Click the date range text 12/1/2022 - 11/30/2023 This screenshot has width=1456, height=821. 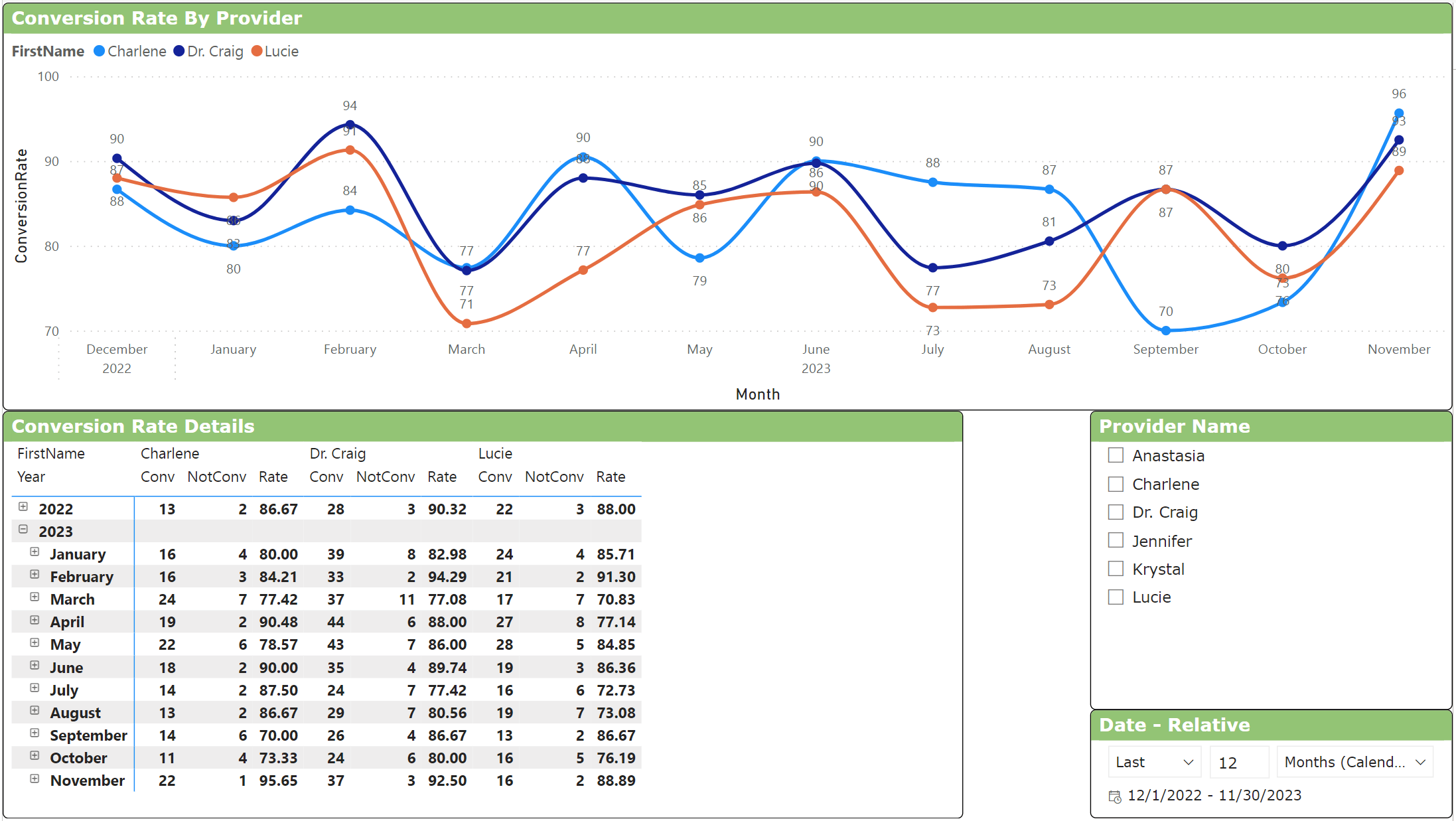(1214, 795)
